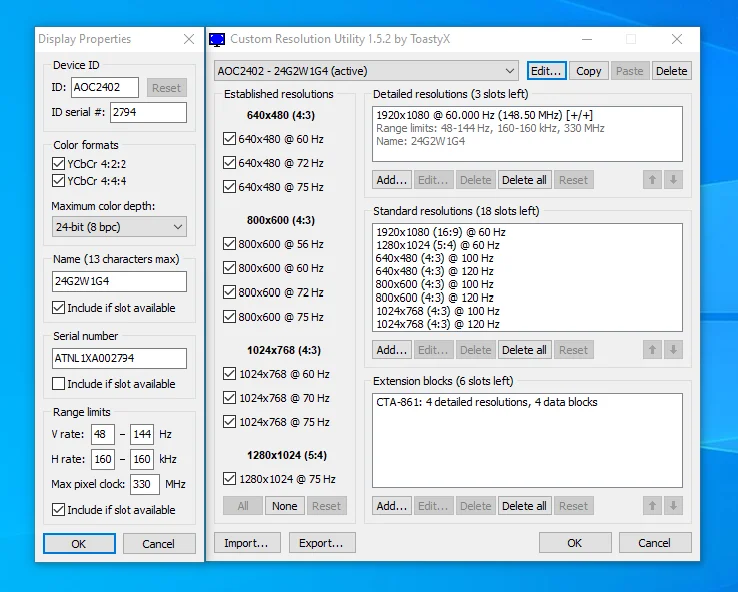The width and height of the screenshot is (738, 592).
Task: Click H rate maximum field
Action: pyautogui.click(x=142, y=459)
